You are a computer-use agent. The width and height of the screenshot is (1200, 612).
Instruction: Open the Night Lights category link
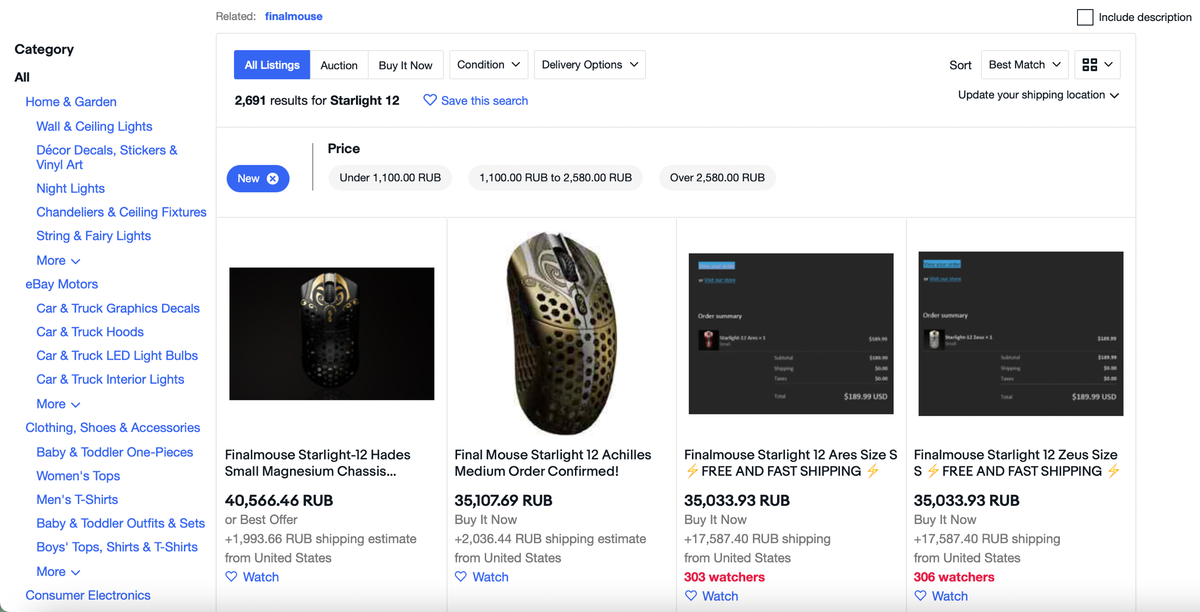pos(70,189)
